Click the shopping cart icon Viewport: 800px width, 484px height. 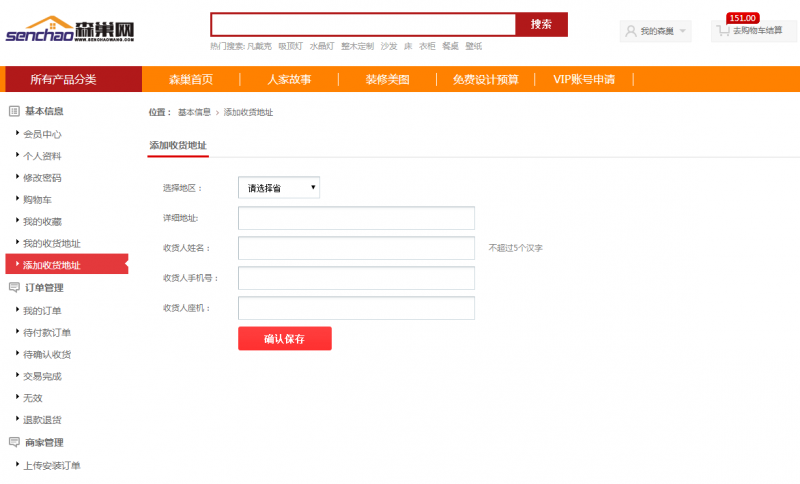pos(722,31)
